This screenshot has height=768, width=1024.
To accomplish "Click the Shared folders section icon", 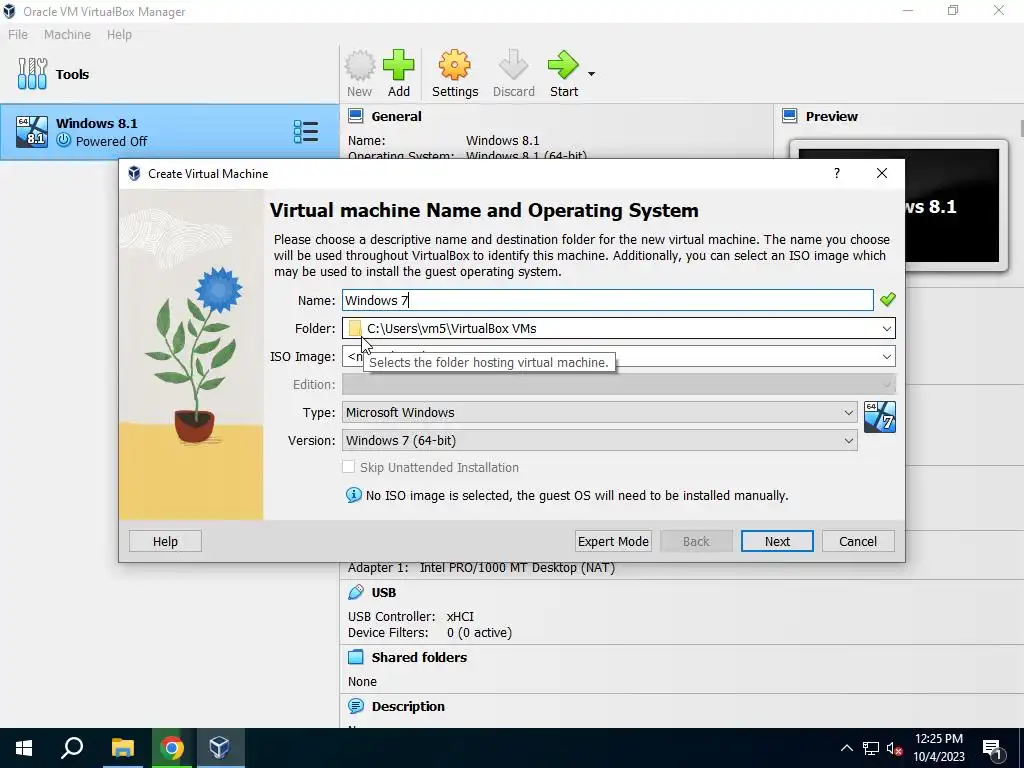I will coord(355,657).
